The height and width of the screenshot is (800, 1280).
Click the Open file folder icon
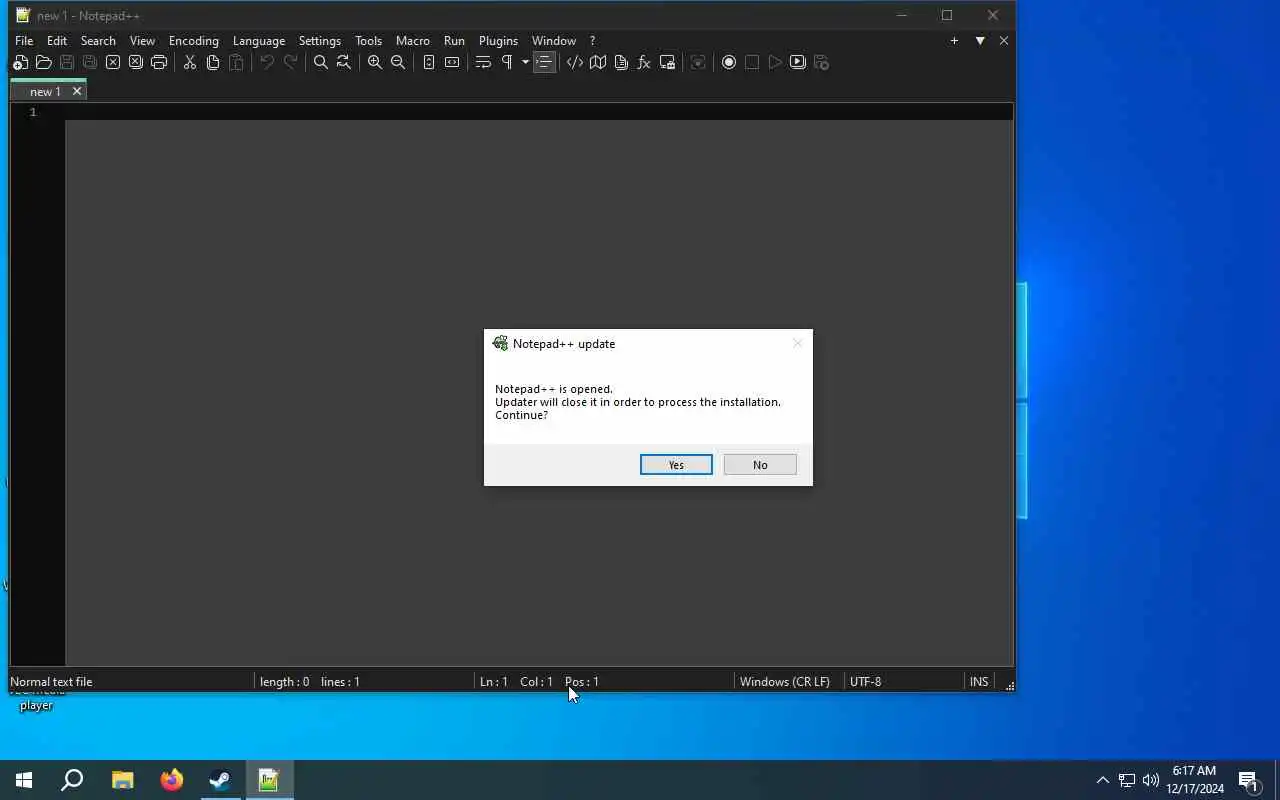pos(43,62)
